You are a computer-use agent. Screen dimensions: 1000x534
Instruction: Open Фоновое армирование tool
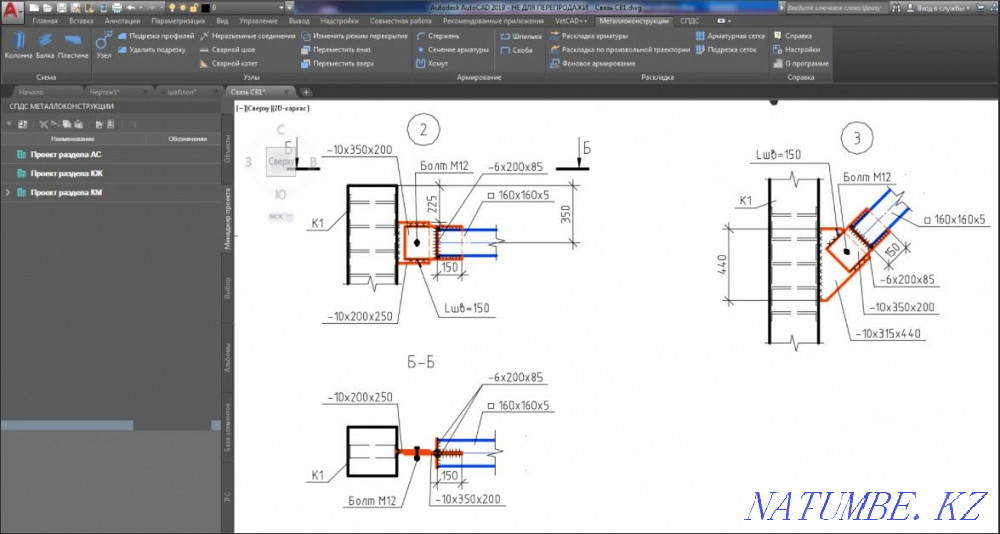click(x=598, y=63)
